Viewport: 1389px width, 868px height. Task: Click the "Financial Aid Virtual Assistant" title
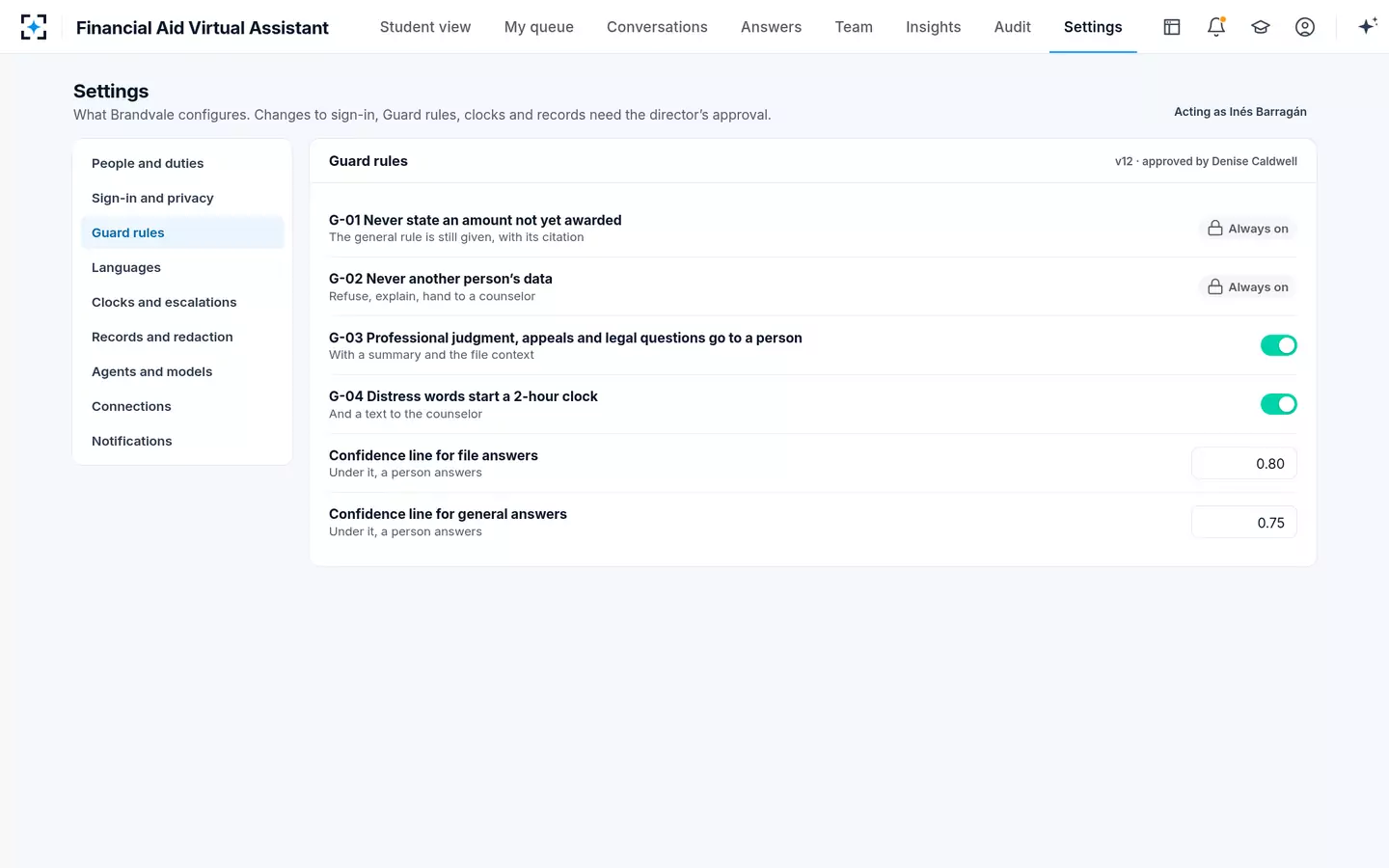pyautogui.click(x=203, y=28)
